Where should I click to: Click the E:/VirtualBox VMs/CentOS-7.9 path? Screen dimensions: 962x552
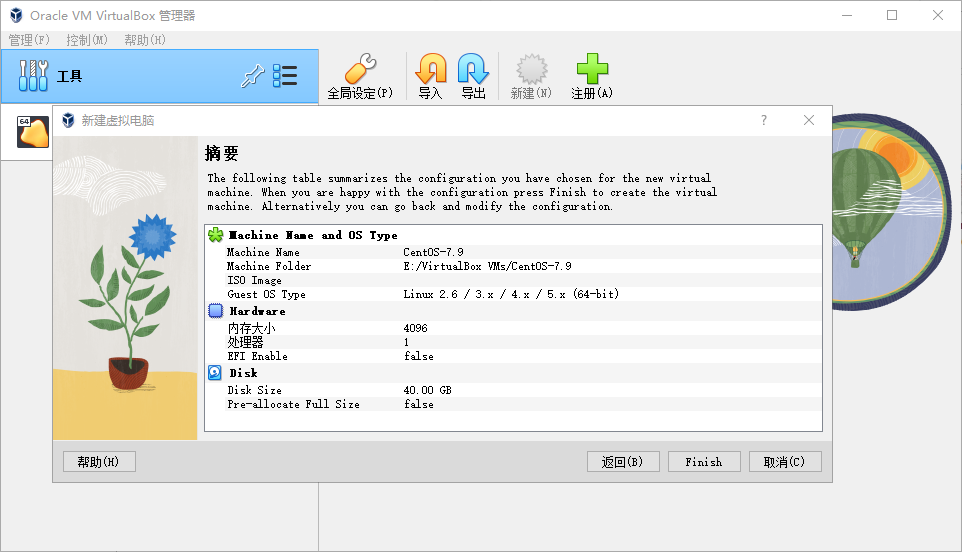(487, 266)
